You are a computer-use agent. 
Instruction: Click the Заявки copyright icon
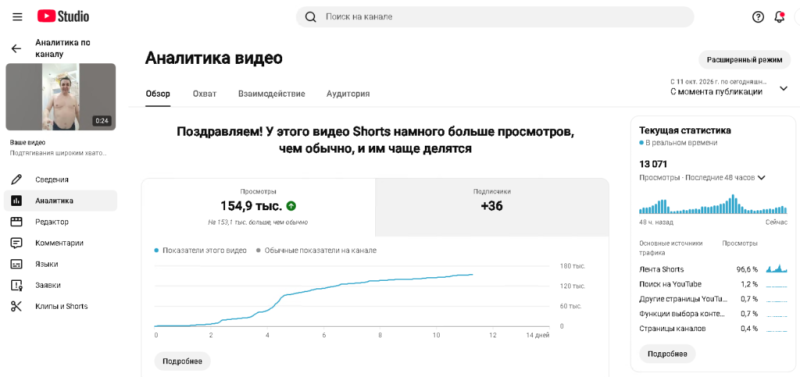tap(16, 285)
